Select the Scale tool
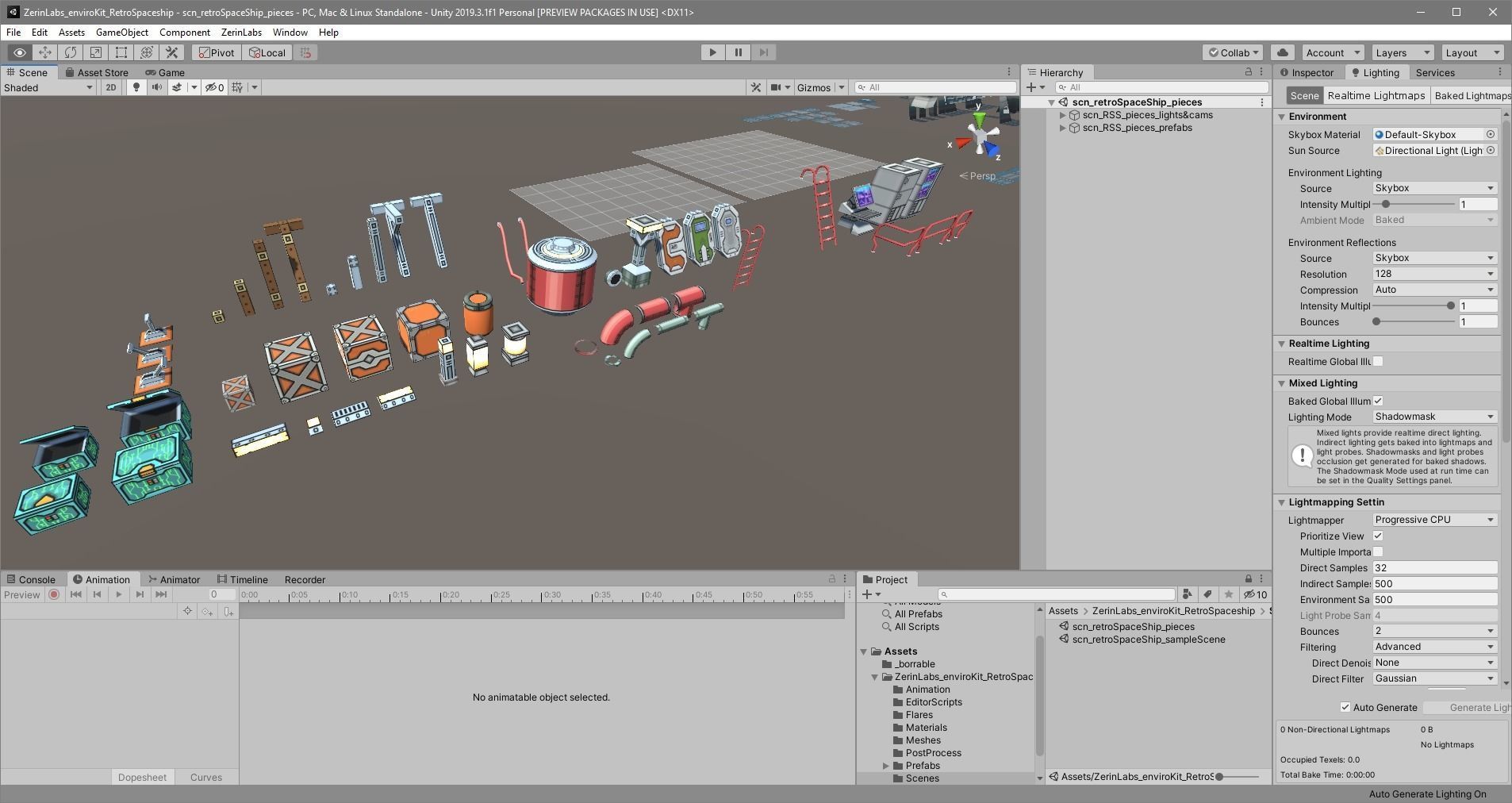The width and height of the screenshot is (1512, 803). coord(96,52)
